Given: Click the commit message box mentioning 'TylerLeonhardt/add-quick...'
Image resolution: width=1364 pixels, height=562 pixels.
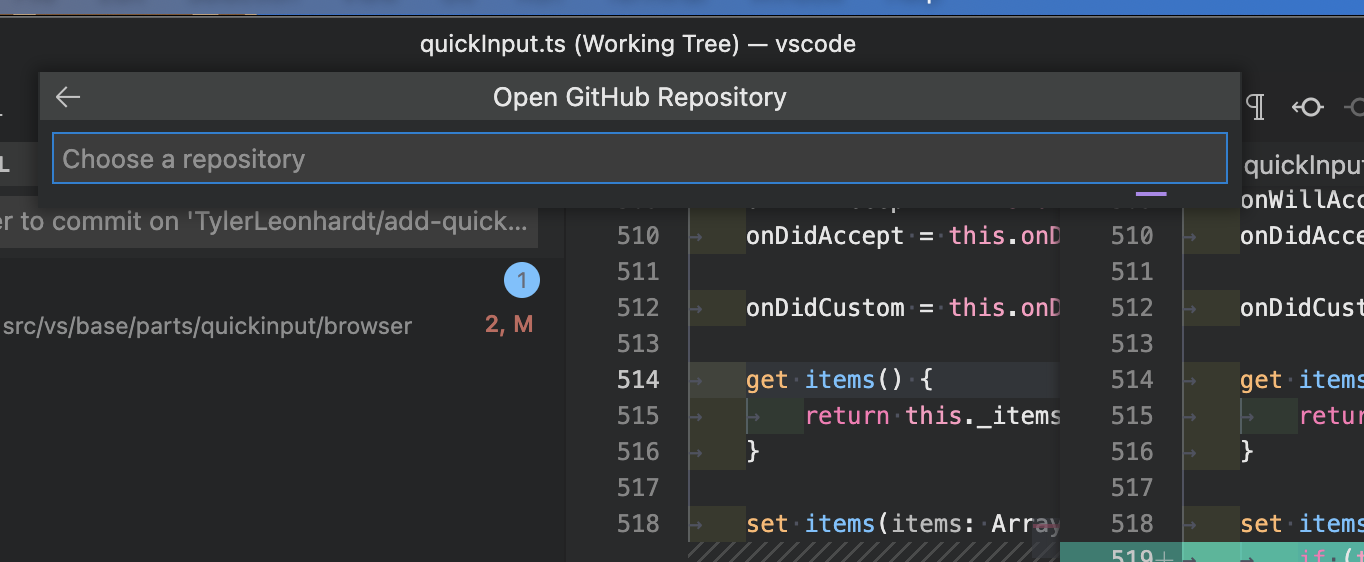Looking at the screenshot, I should (269, 222).
